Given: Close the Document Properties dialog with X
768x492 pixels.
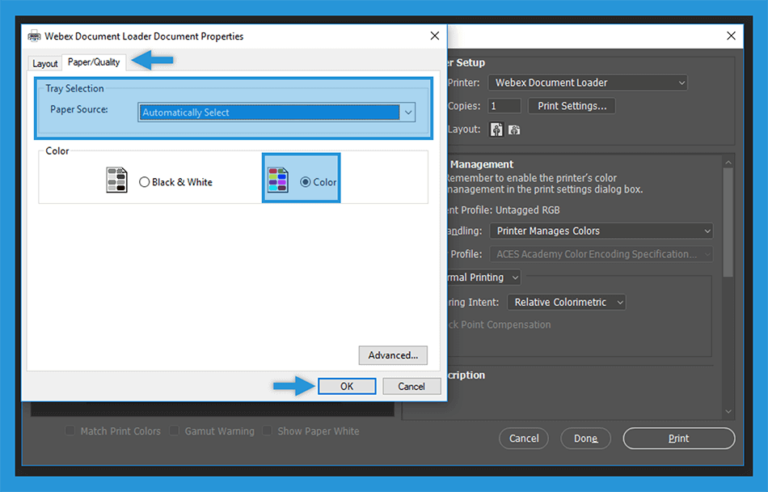Looking at the screenshot, I should coord(434,36).
